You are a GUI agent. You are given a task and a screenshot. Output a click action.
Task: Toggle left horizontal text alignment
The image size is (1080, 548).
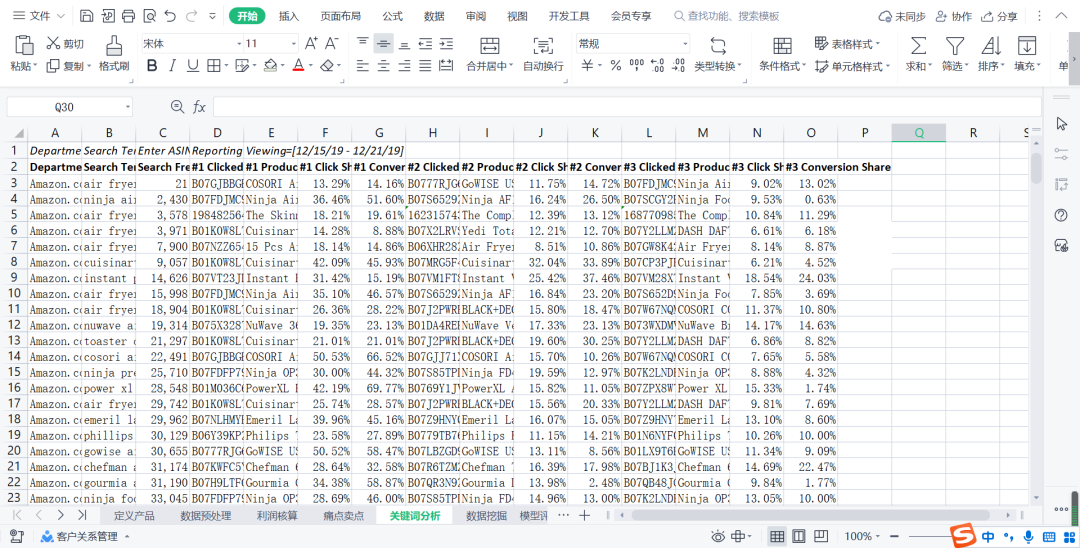click(363, 66)
